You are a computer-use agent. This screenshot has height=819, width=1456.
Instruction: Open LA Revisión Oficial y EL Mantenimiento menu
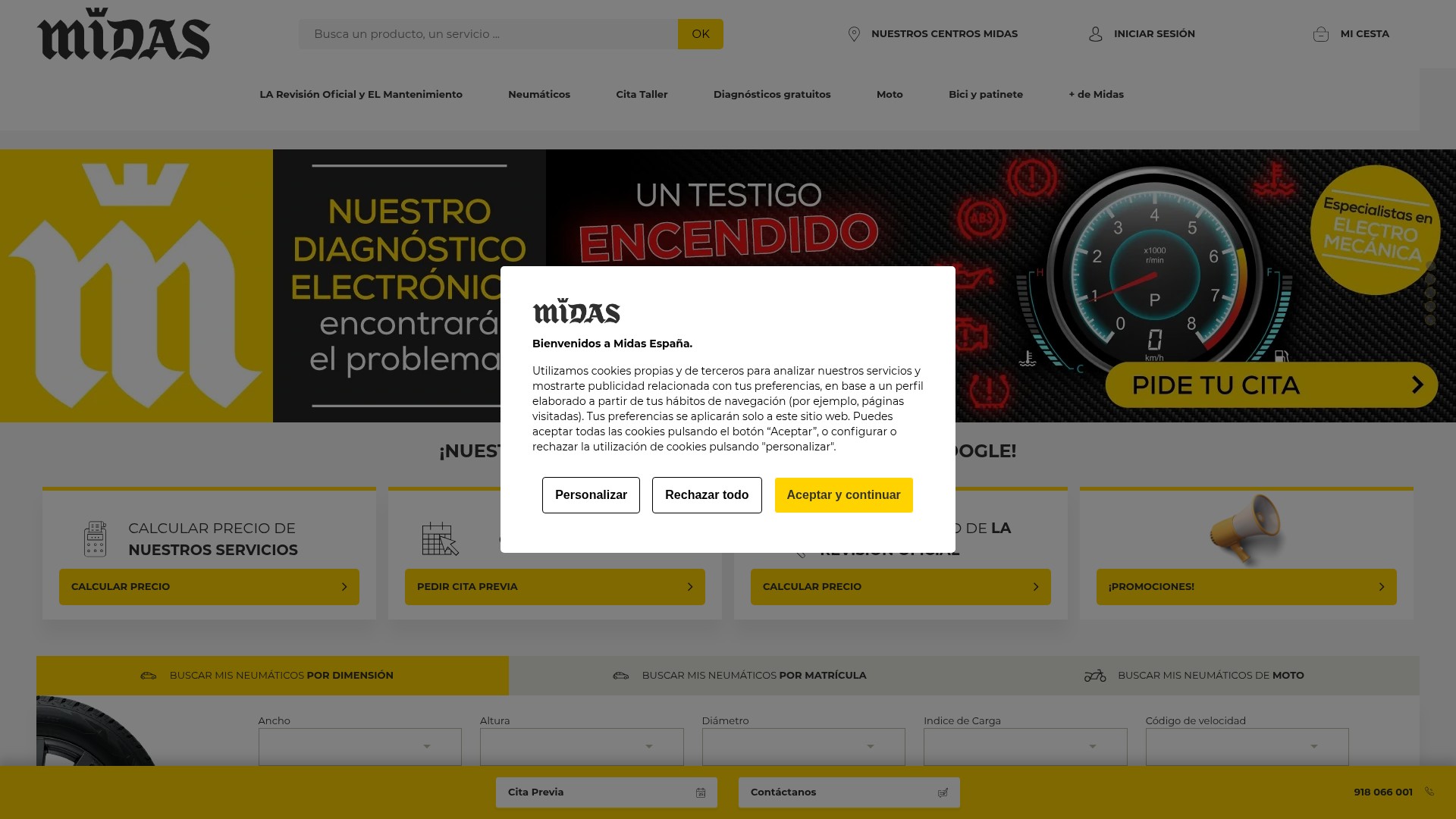[361, 95]
